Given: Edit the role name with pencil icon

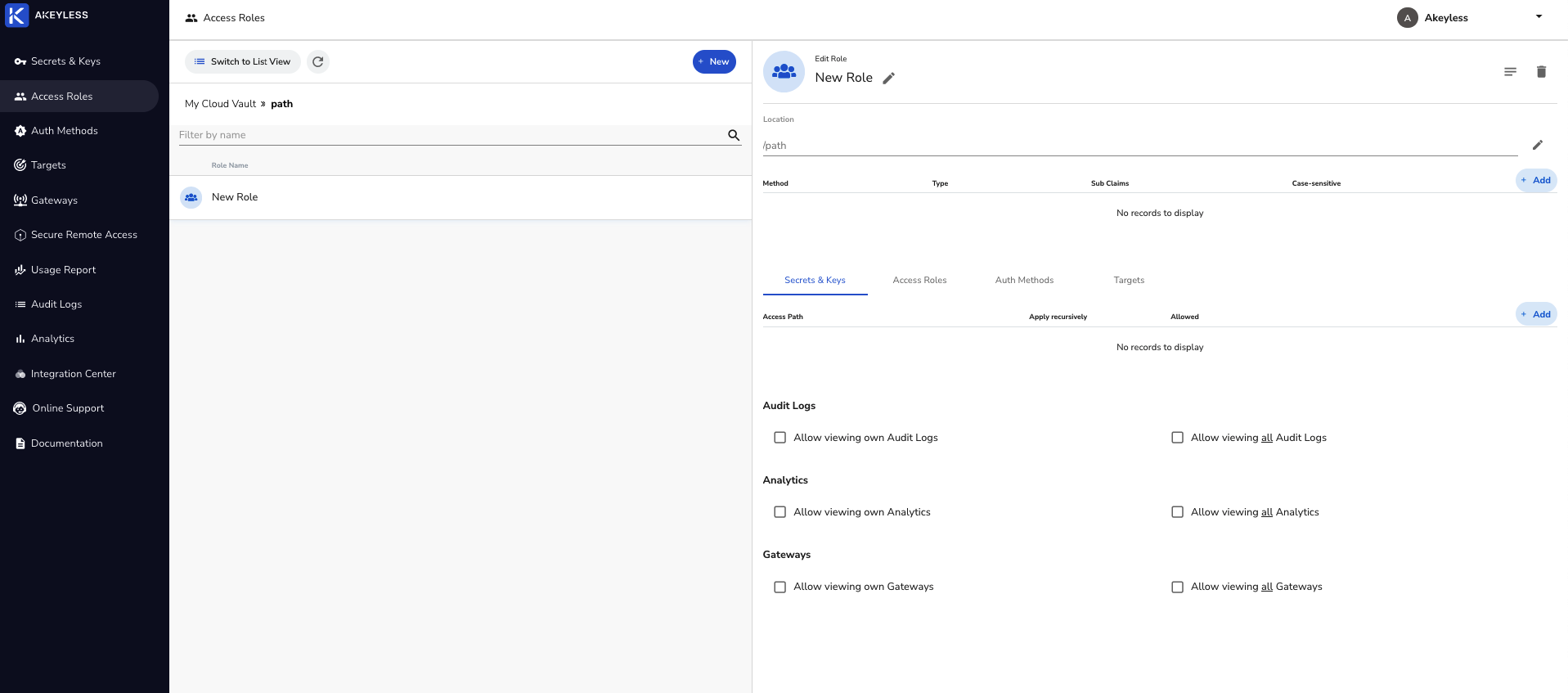Looking at the screenshot, I should tap(889, 79).
